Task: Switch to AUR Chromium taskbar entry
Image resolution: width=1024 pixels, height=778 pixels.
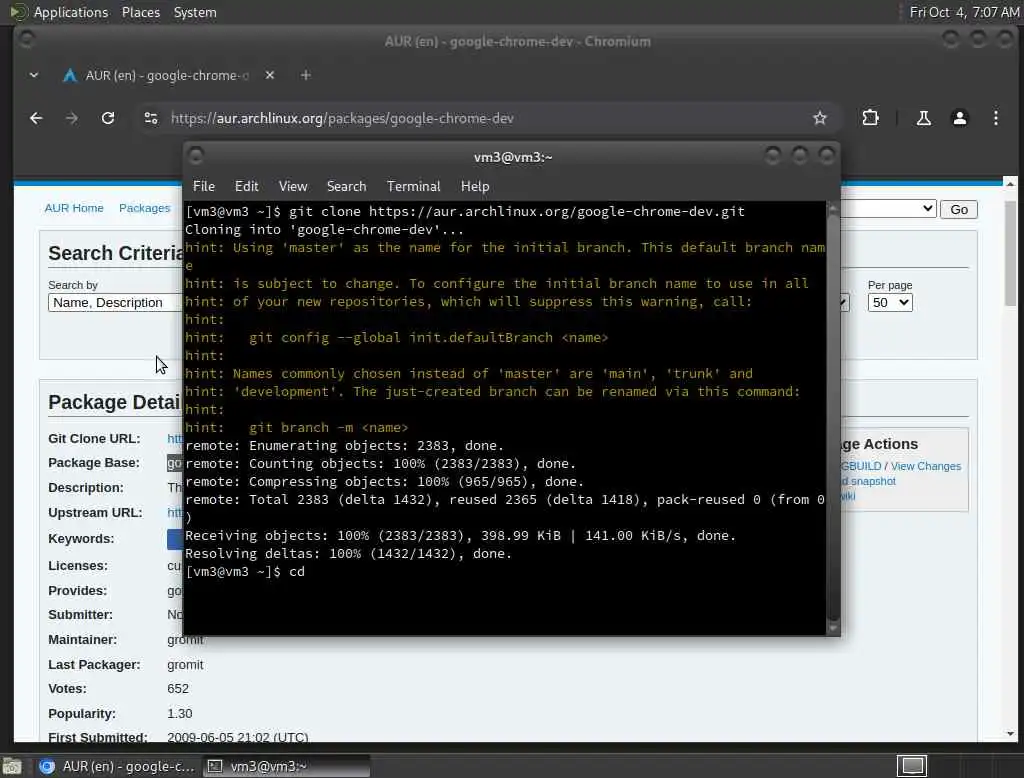Action: [116, 766]
